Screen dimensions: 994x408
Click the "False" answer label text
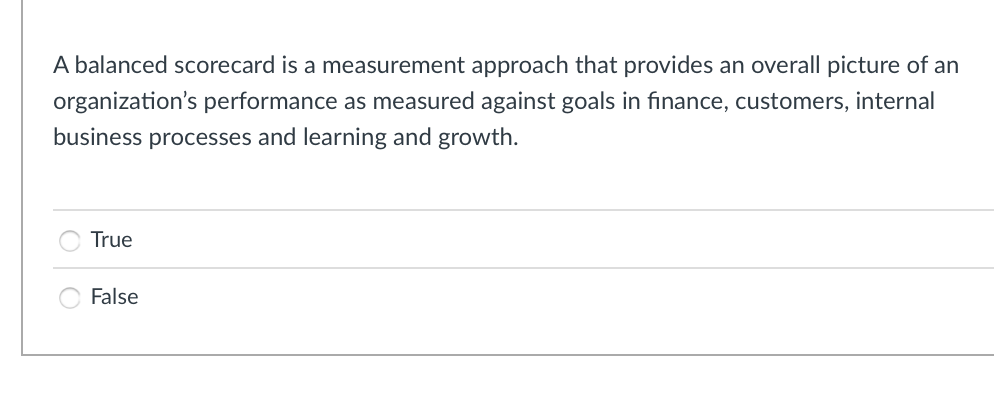[x=115, y=297]
